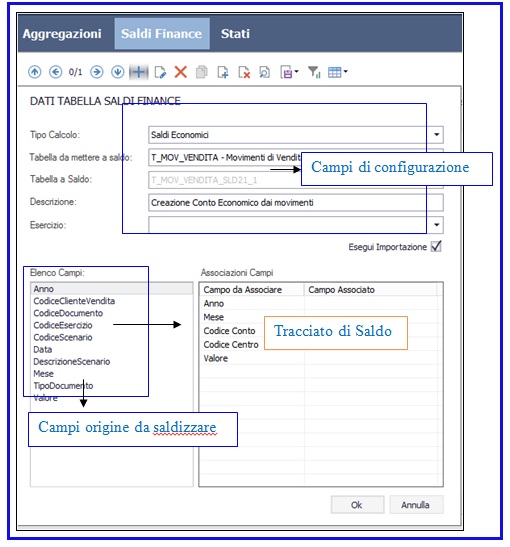This screenshot has width=510, height=547.
Task: Delete record with red X icon
Action: coord(181,72)
